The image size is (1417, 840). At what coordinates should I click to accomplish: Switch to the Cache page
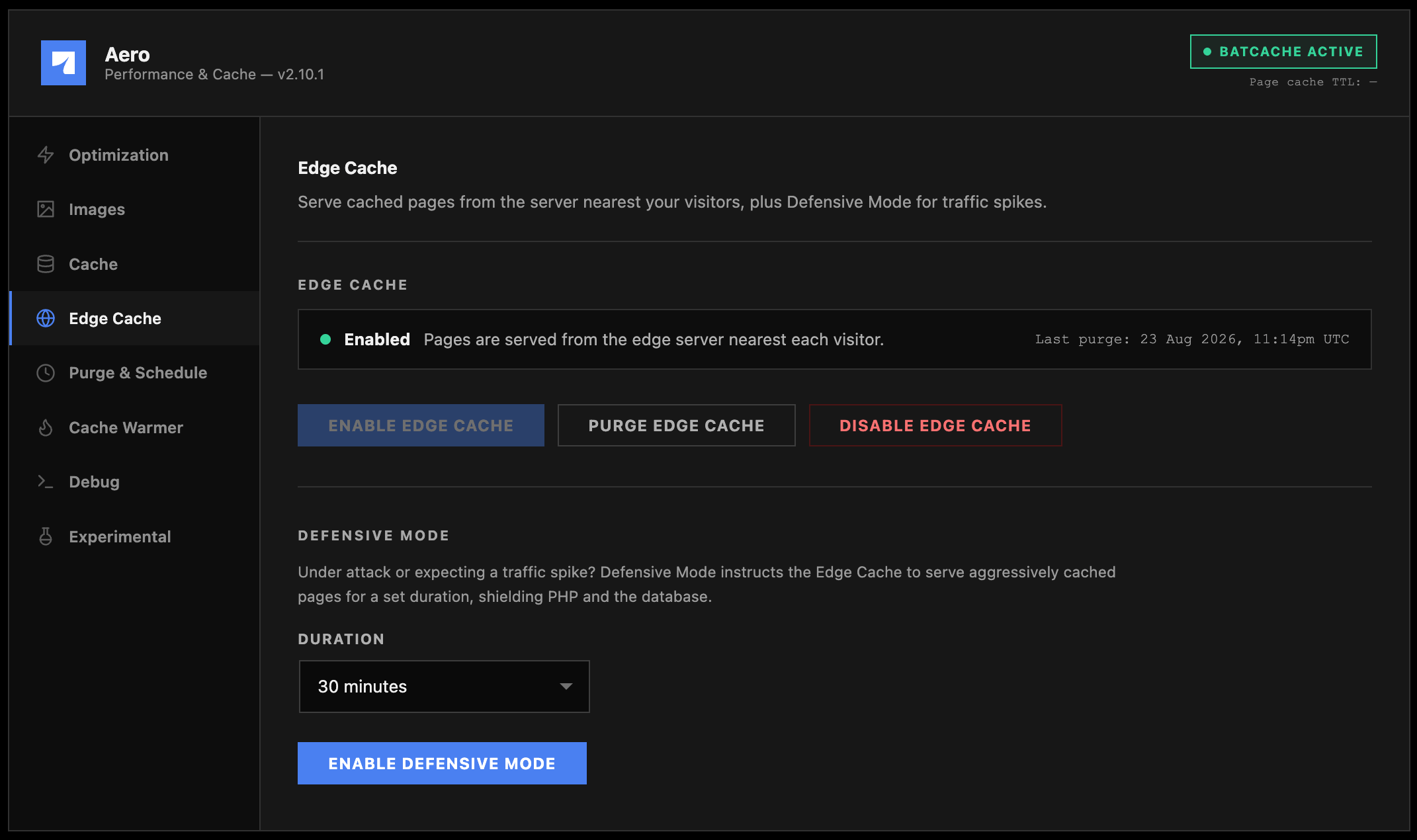tap(135, 264)
